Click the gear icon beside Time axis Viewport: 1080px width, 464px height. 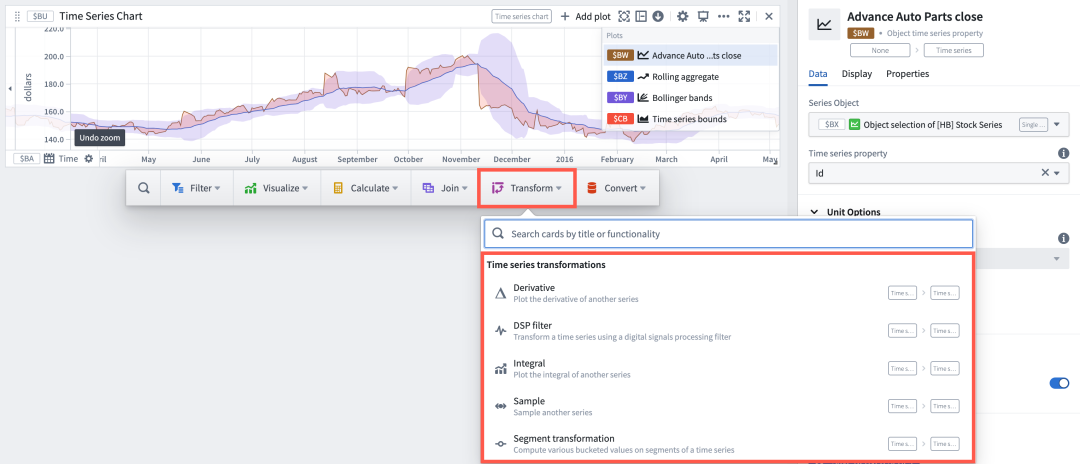coord(88,159)
